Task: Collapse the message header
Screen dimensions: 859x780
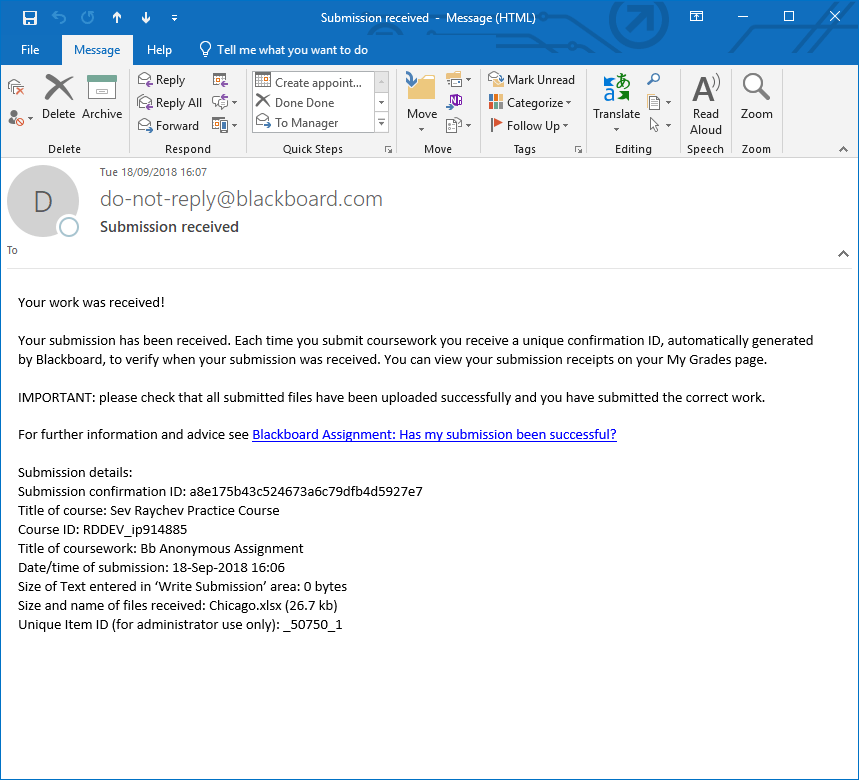Action: point(843,254)
